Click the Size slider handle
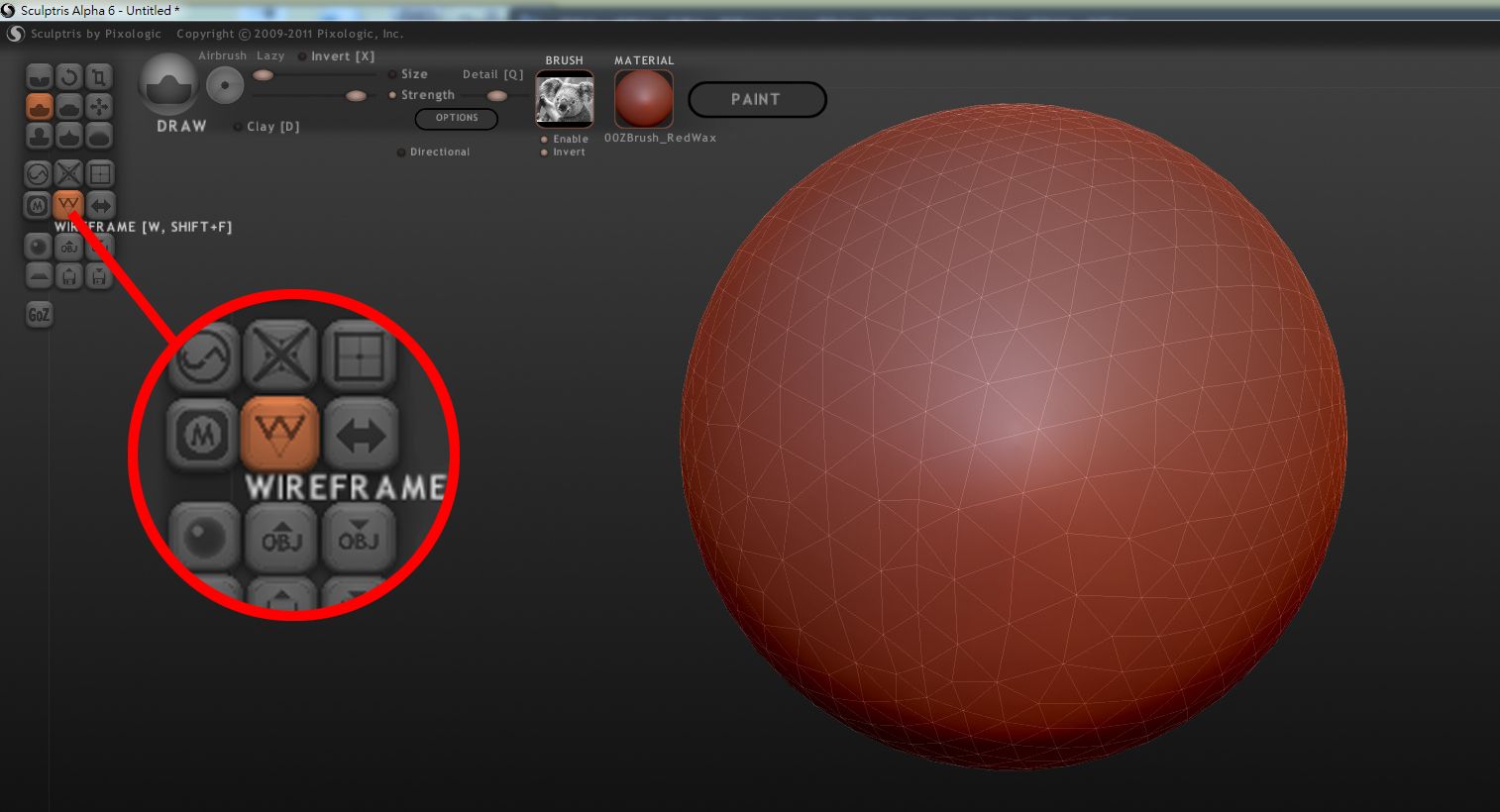The height and width of the screenshot is (812, 1500). click(x=263, y=75)
